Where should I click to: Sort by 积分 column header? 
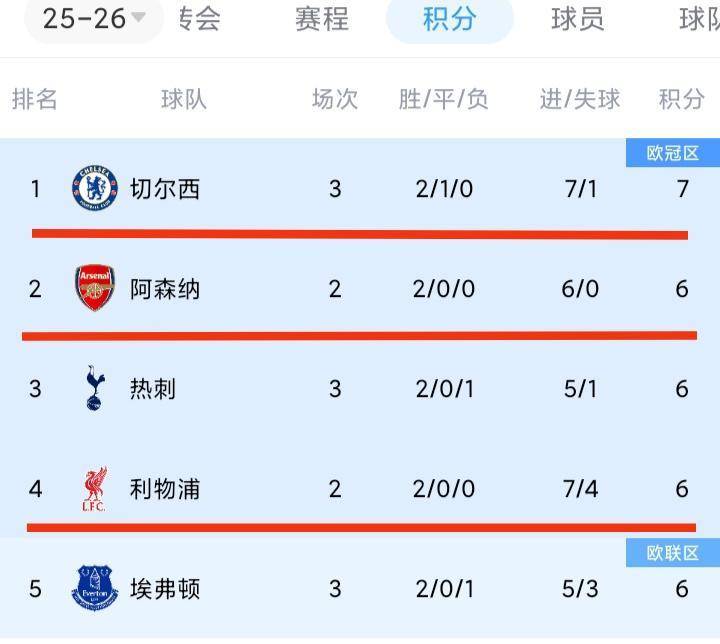pos(682,99)
